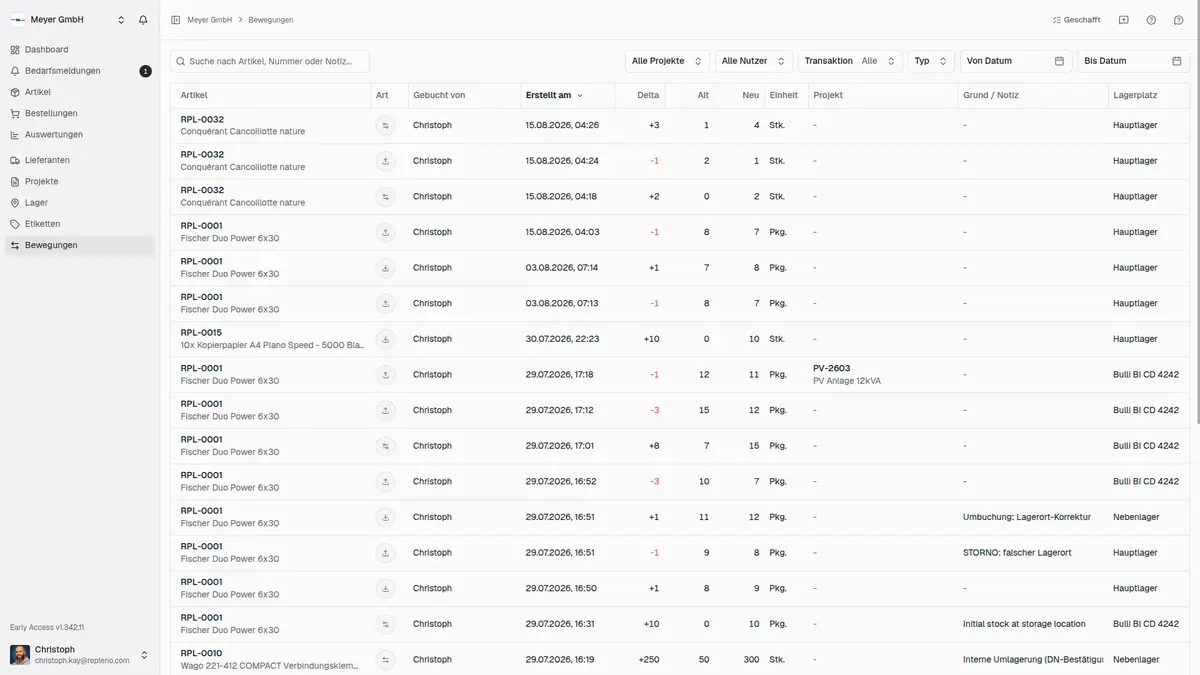The image size is (1200, 675).
Task: Open the Alle Projekte filter dropdown
Action: click(668, 61)
